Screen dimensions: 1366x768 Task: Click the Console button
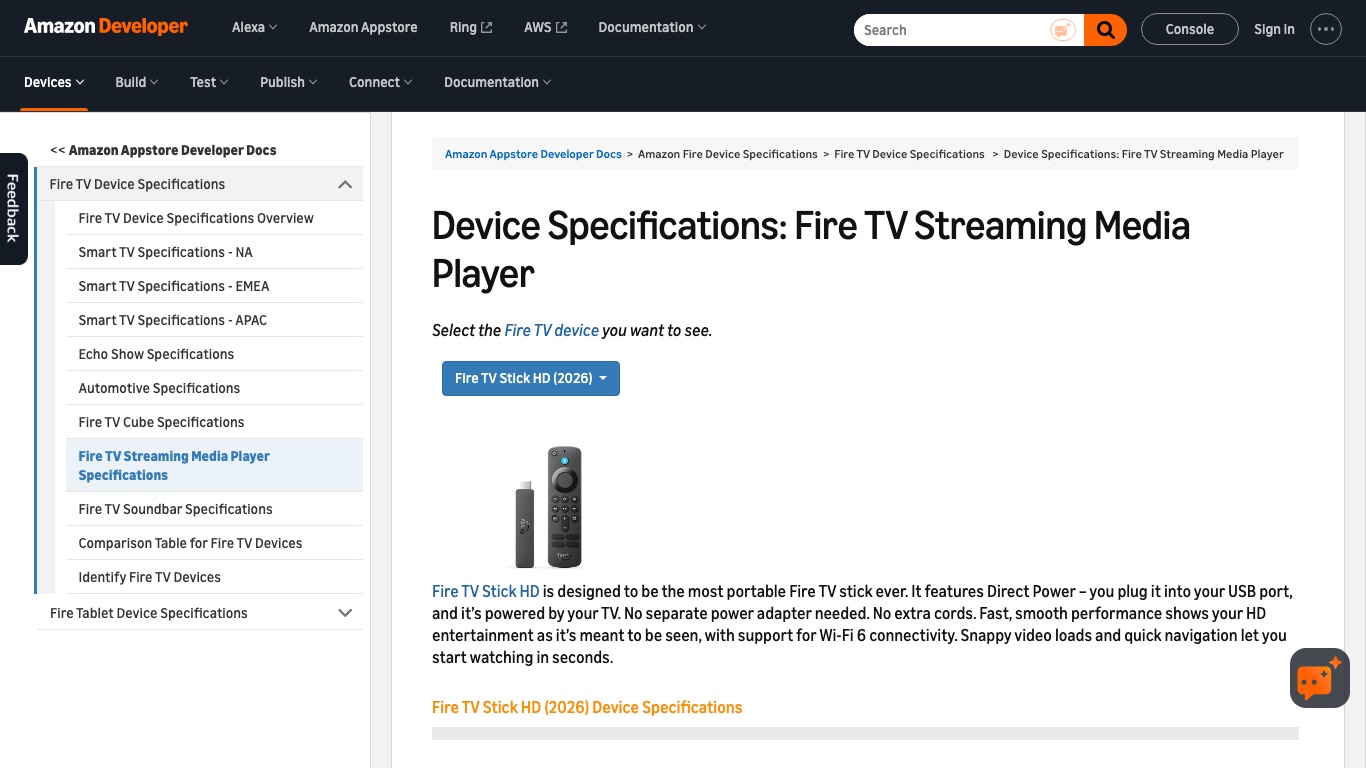(1190, 29)
